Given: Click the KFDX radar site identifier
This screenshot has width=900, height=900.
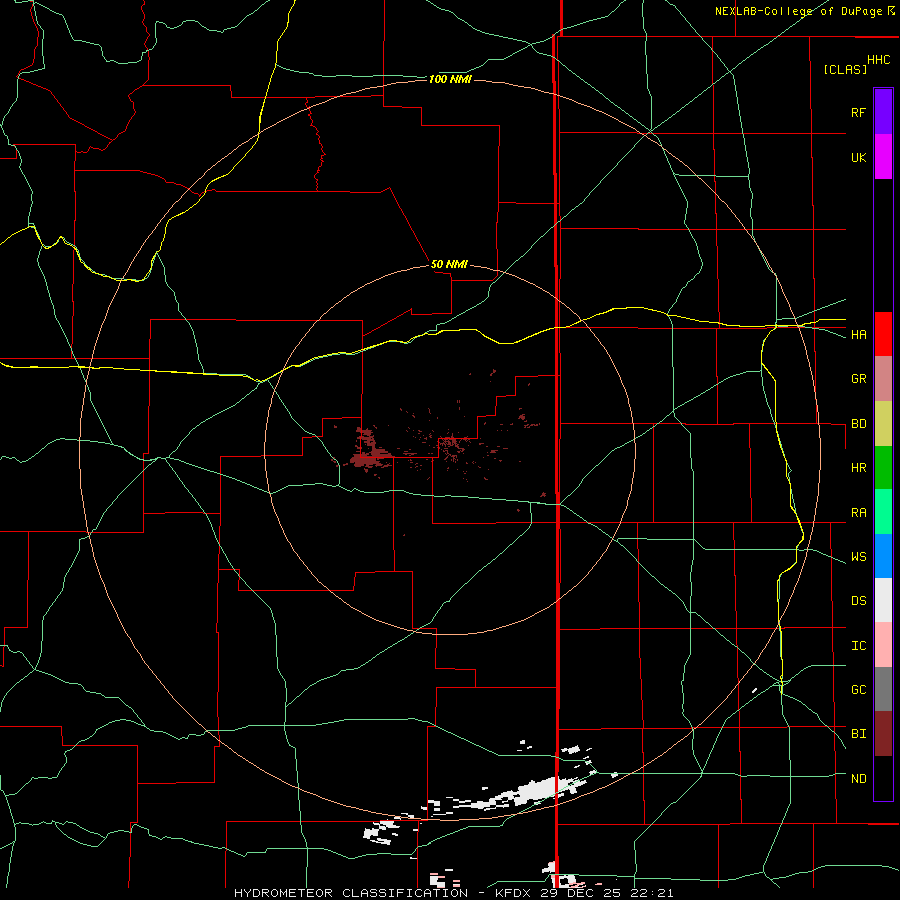Looking at the screenshot, I should [x=511, y=893].
